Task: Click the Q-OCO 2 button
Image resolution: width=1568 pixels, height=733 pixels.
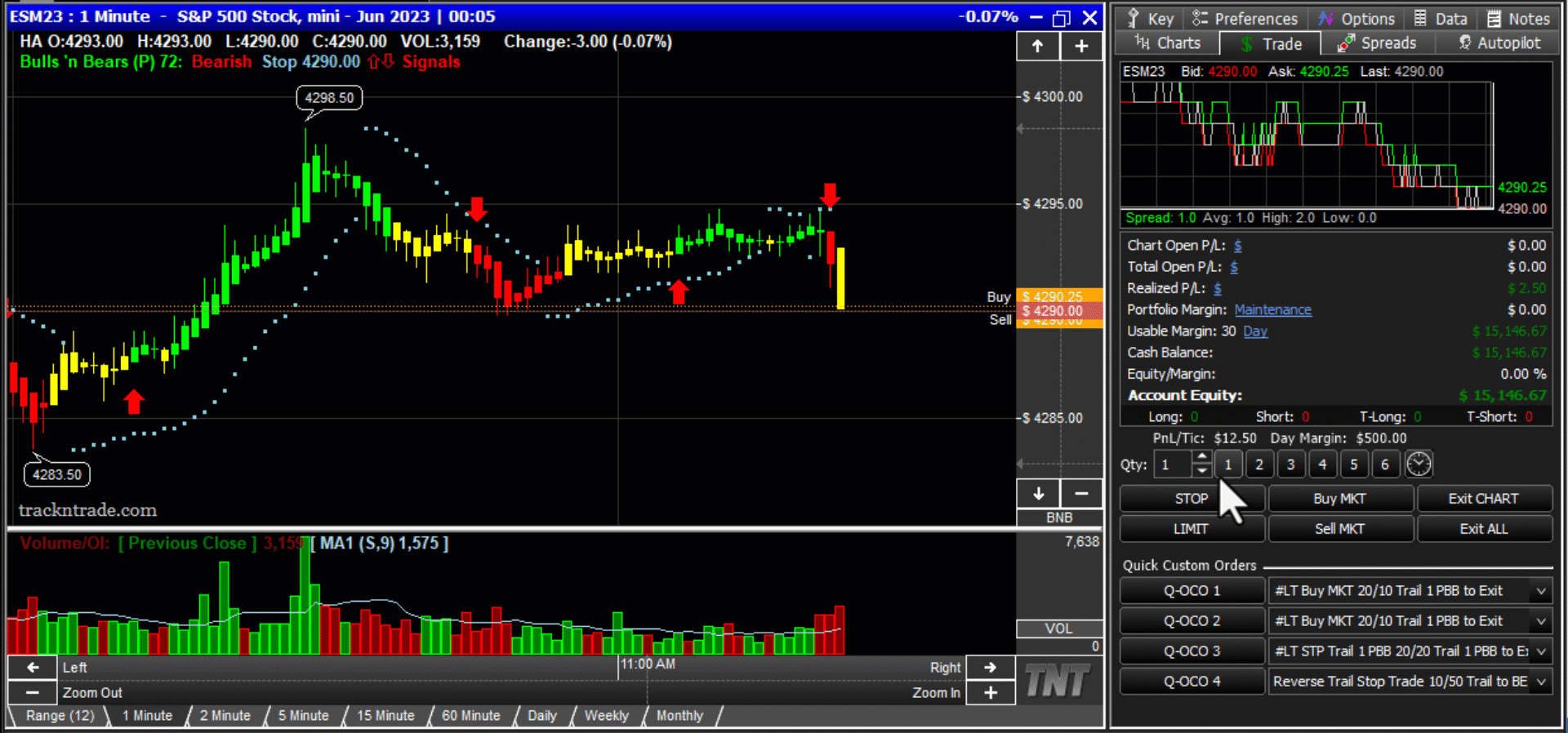Action: (1192, 621)
